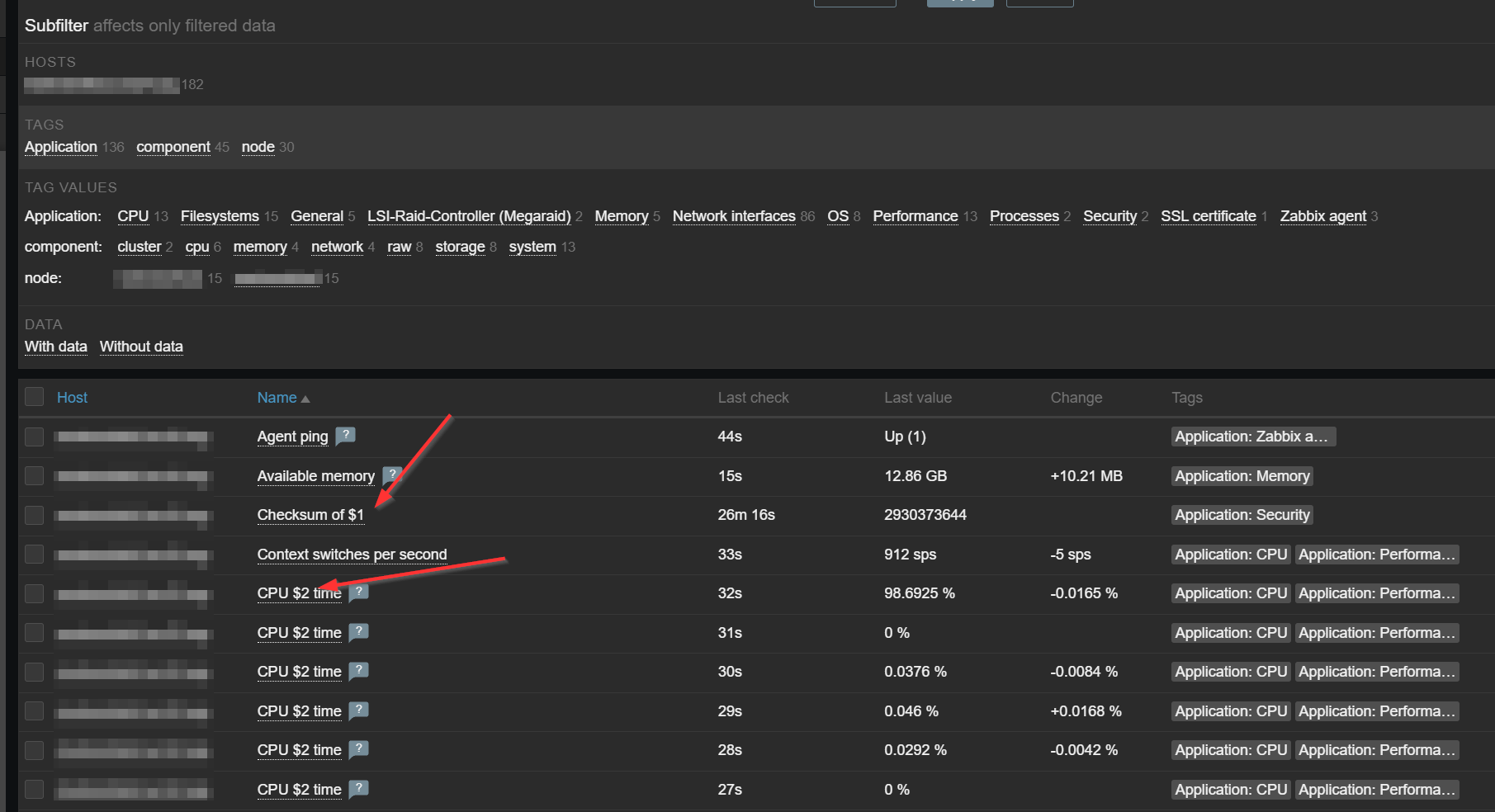Check the Agent ping row checkbox
Screen dimensions: 1495x812
[x=34, y=437]
